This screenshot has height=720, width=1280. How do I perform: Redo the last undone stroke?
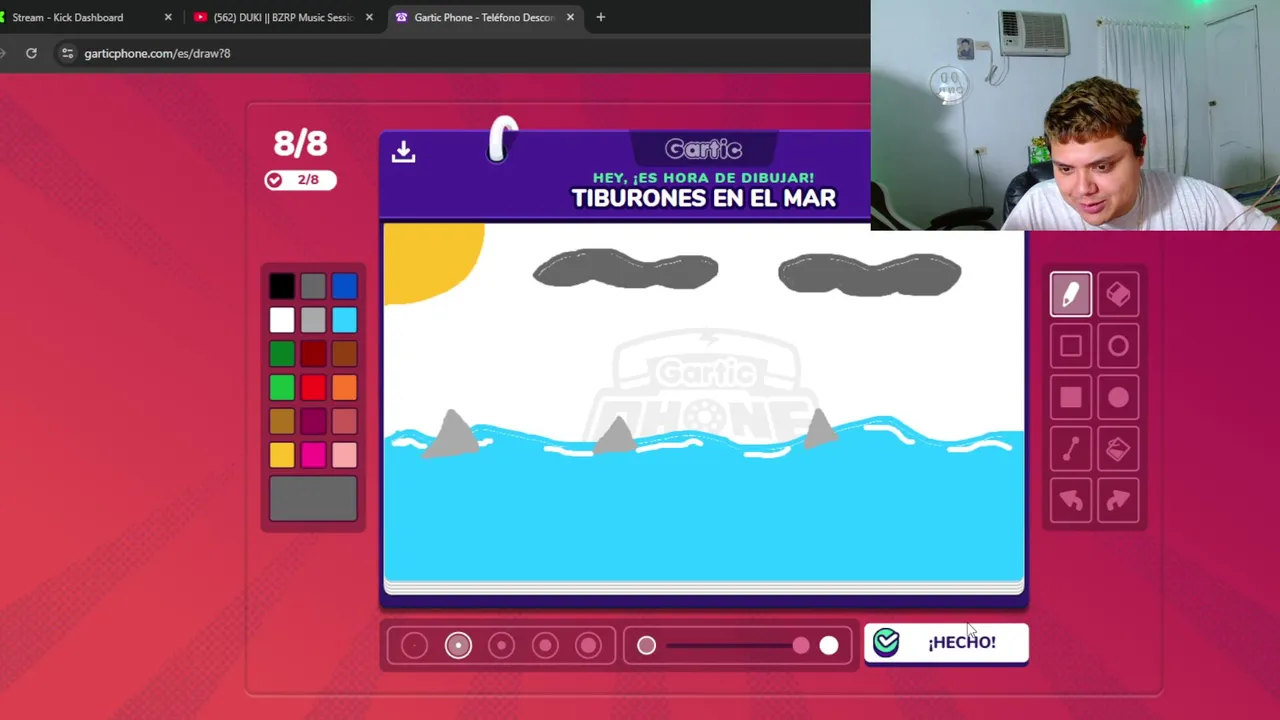click(x=1118, y=501)
